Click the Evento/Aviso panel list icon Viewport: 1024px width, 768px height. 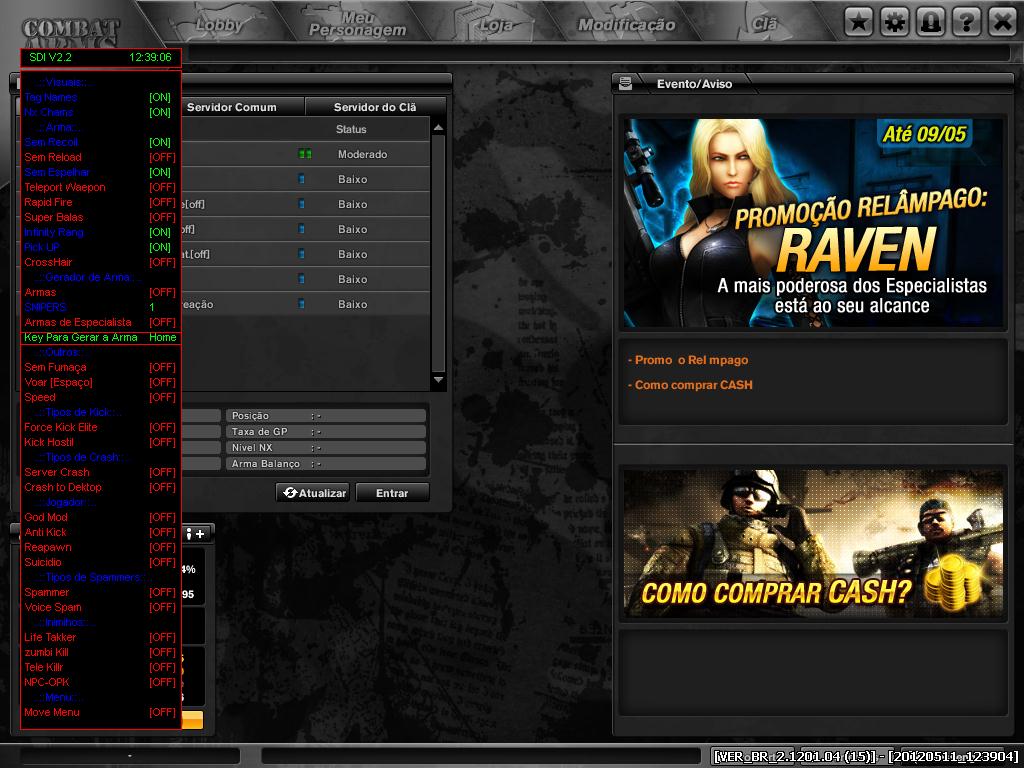tap(626, 84)
